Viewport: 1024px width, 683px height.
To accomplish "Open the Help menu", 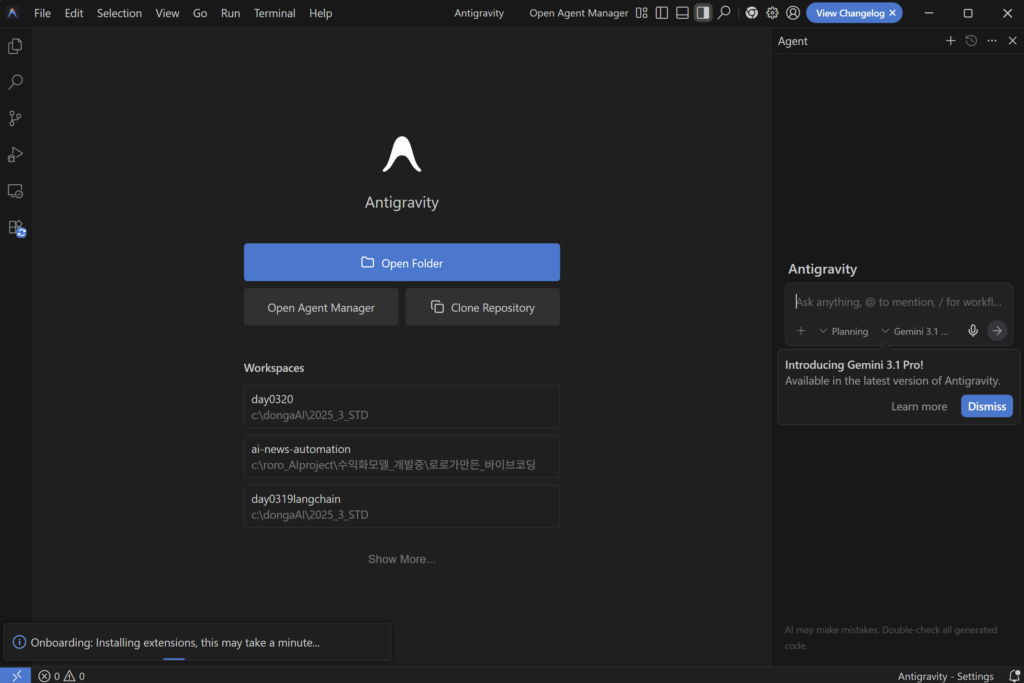I will coord(321,13).
